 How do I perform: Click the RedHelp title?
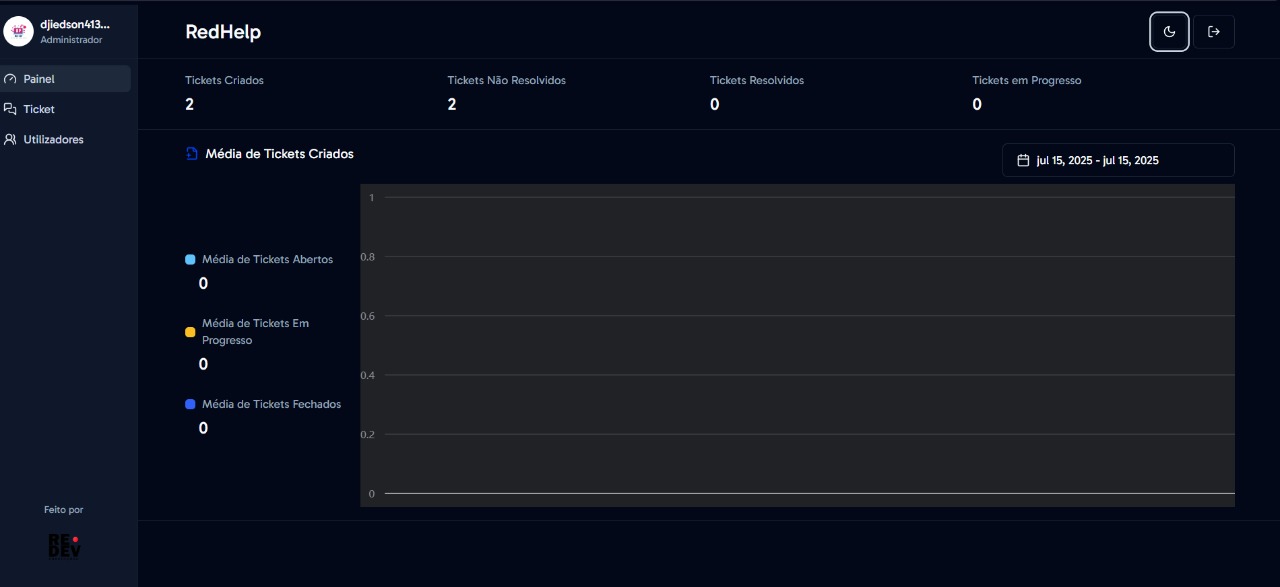point(222,31)
